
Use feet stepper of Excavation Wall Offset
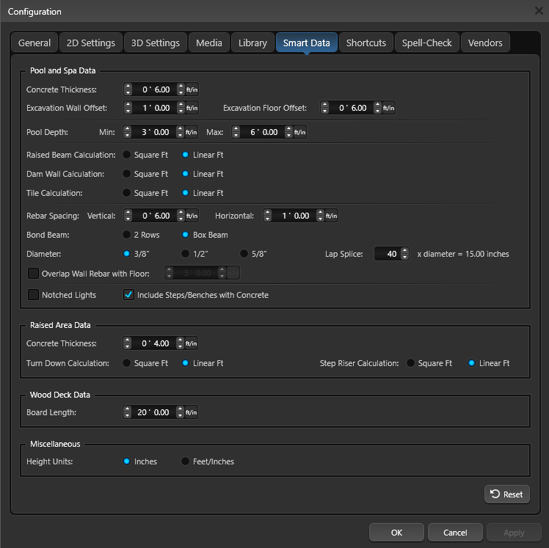point(128,108)
